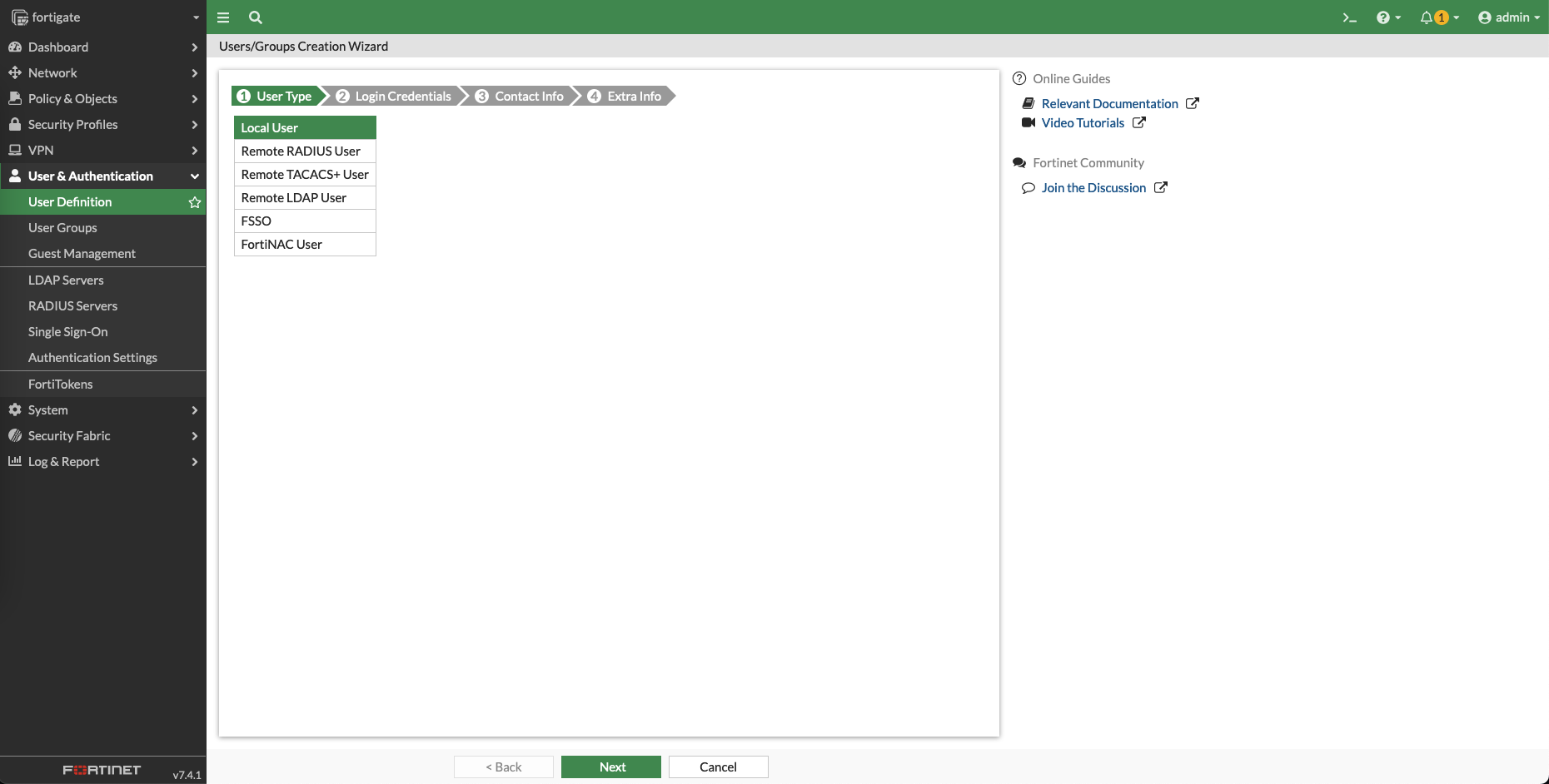This screenshot has width=1549, height=784.
Task: Go to FortiTokens page
Action: [x=61, y=385]
